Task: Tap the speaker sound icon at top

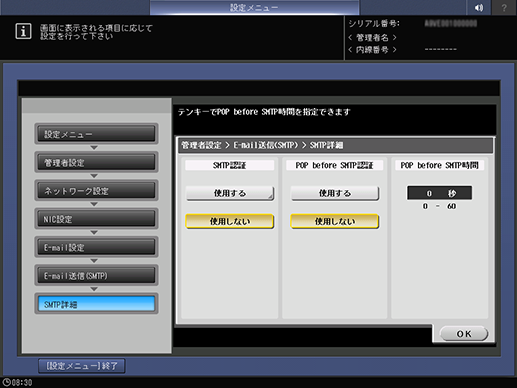Action: (479, 7)
